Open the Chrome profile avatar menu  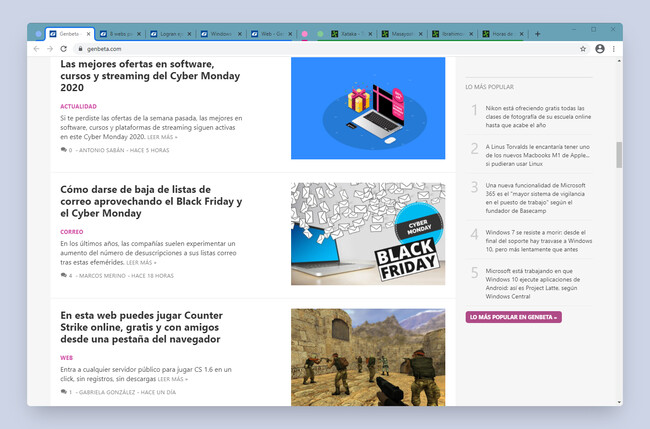click(x=599, y=48)
